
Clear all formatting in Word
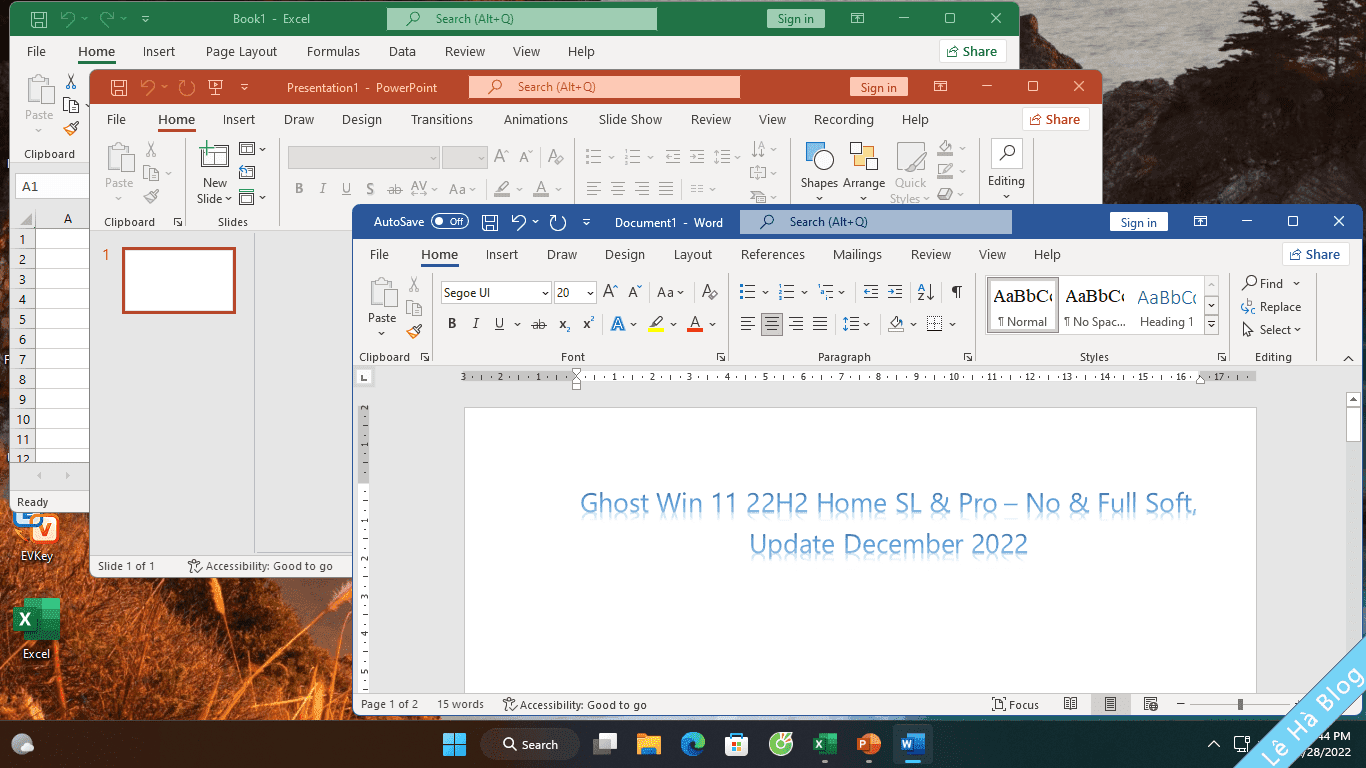[709, 292]
